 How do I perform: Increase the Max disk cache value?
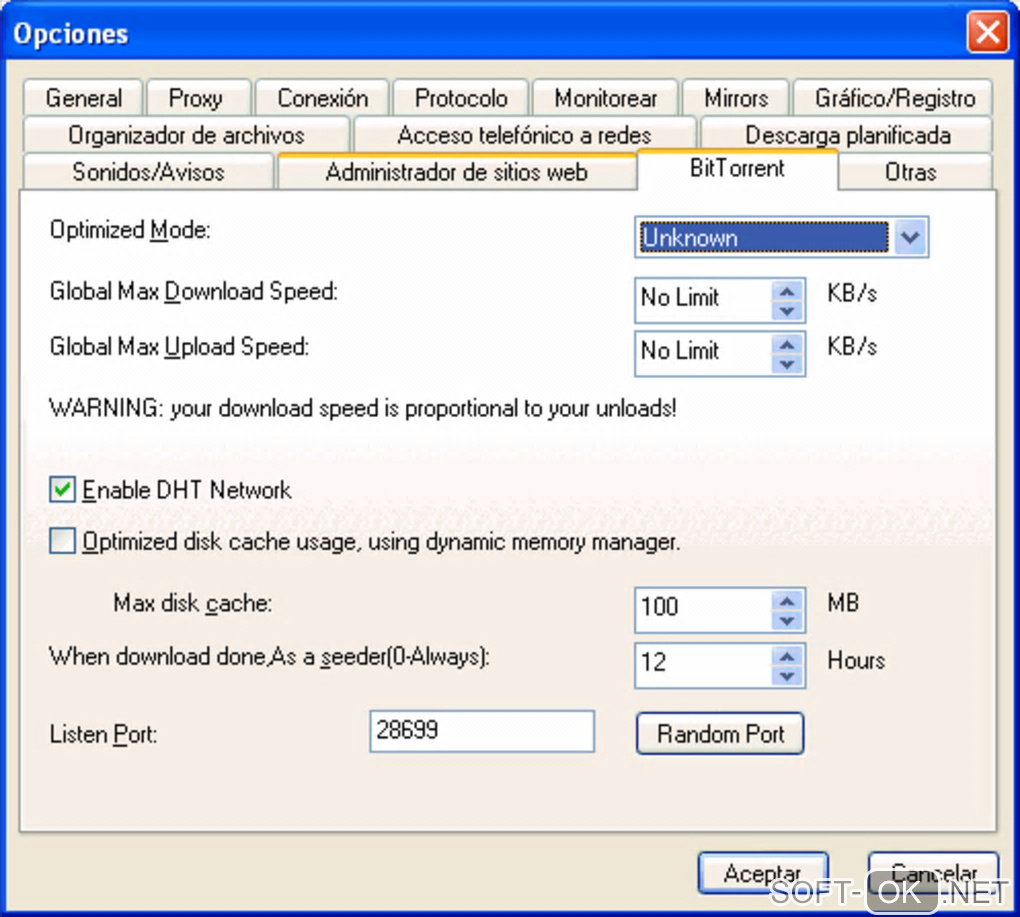pos(786,600)
